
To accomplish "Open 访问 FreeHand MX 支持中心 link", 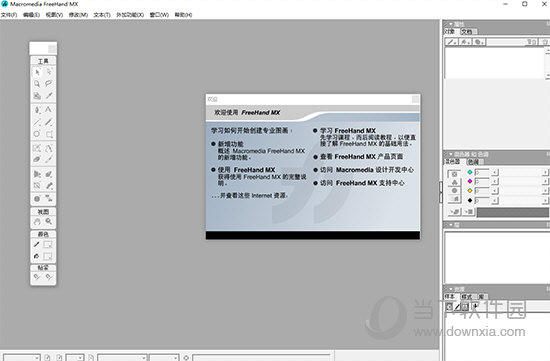I will click(x=362, y=183).
